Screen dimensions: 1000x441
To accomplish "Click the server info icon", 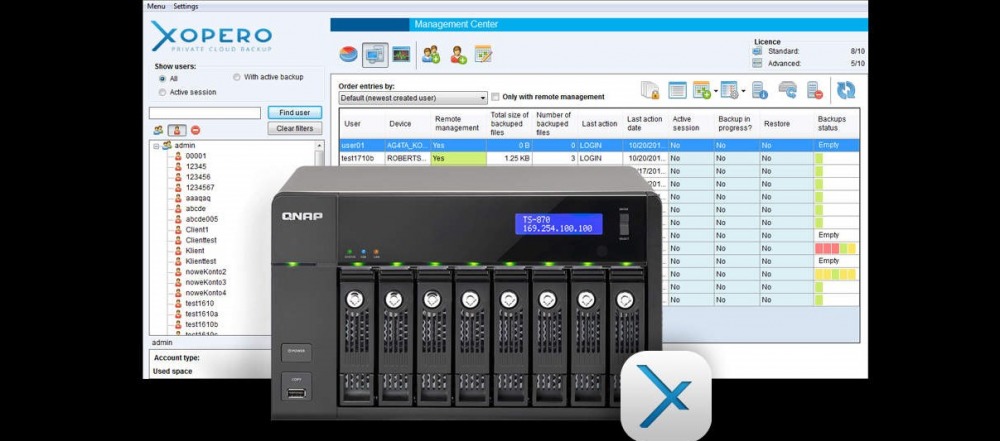I will [759, 90].
